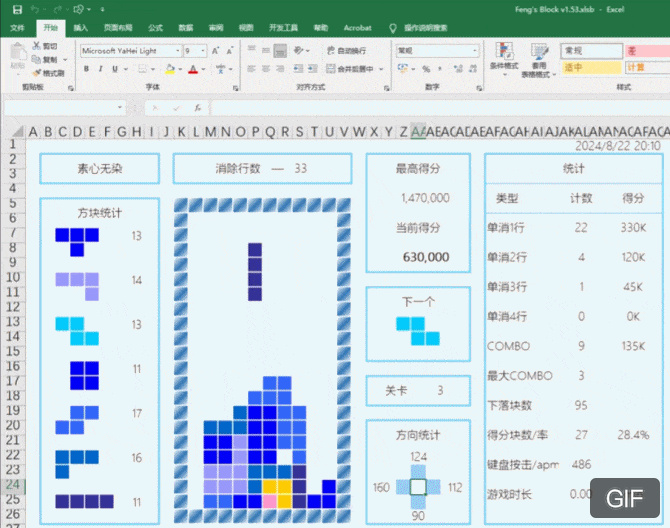Click the accounting number format icon
Image resolution: width=670 pixels, height=528 pixels.
(402, 68)
